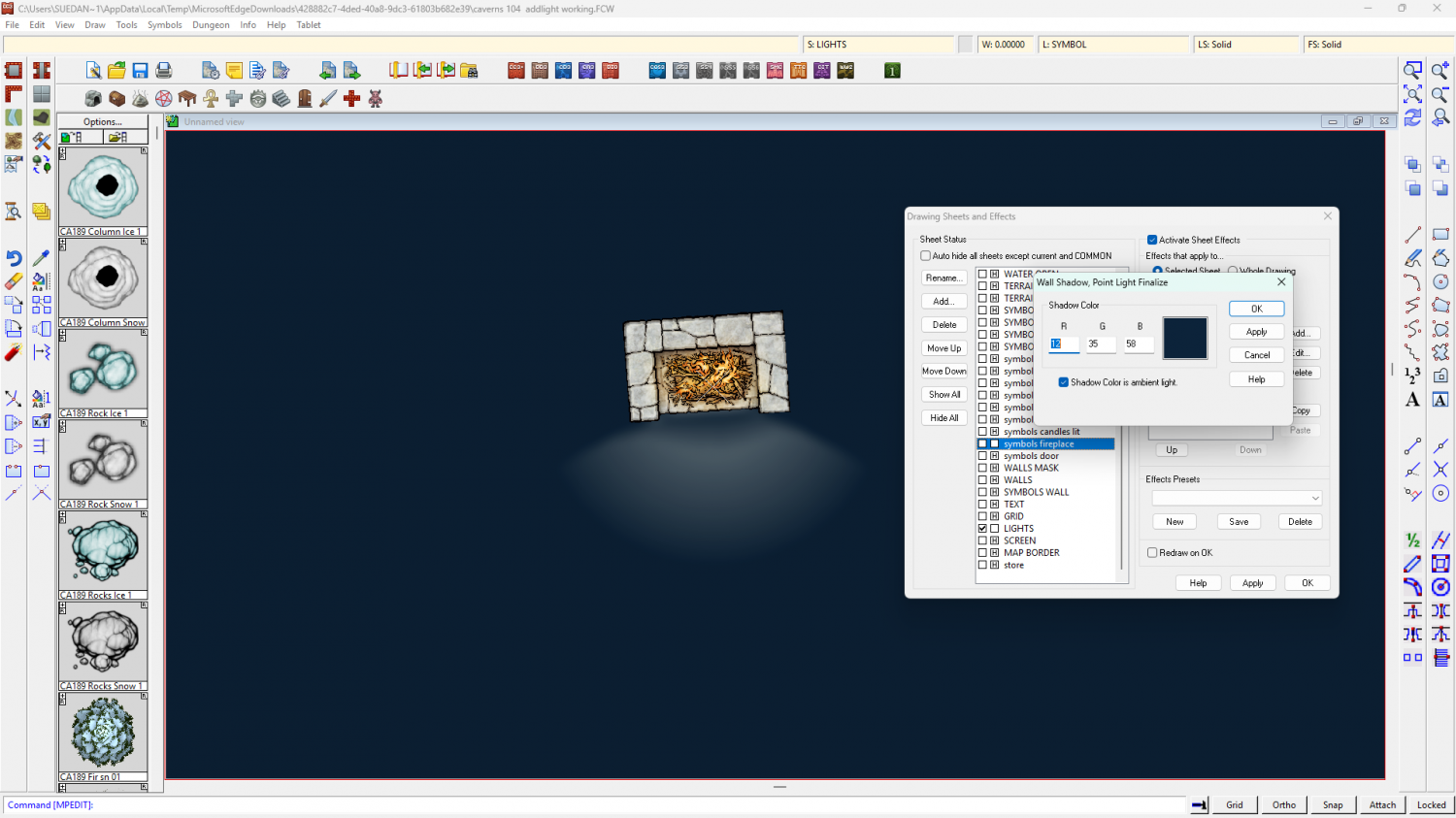
Task: Open the stairs symbol catalog icon
Action: (281, 99)
